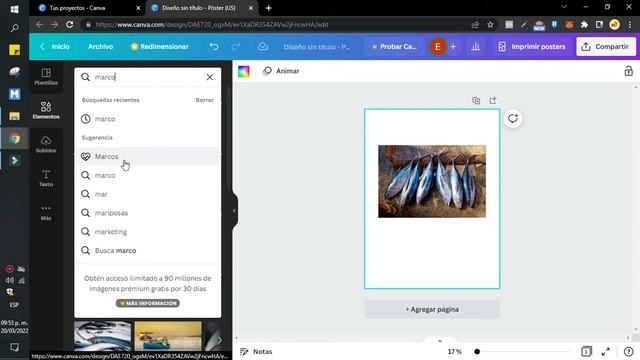640x360 pixels.
Task: Select the fish image thumbnail in results
Action: click(103, 336)
